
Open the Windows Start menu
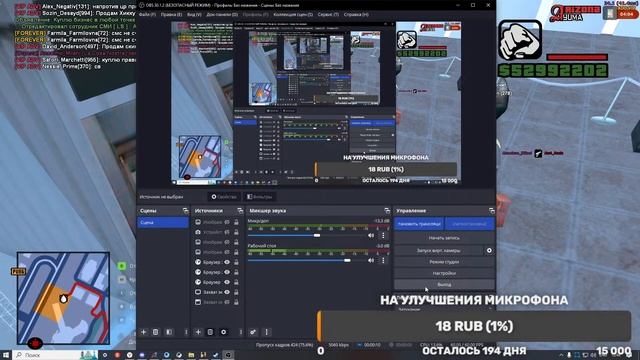click(x=6, y=355)
